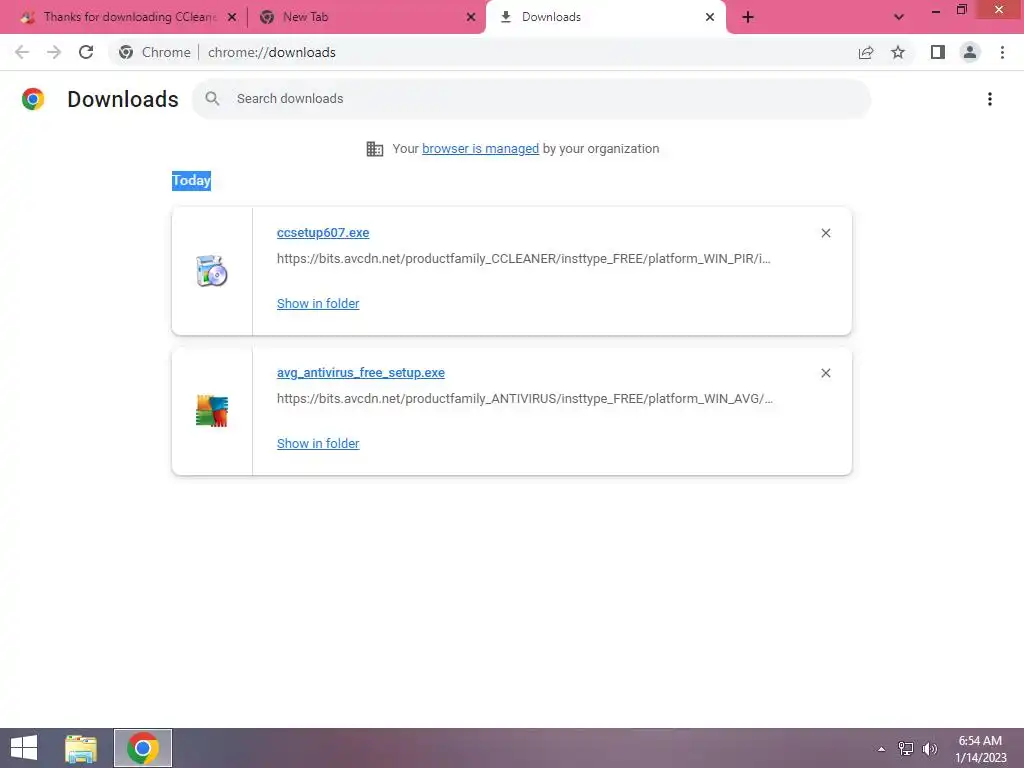Viewport: 1024px width, 768px height.
Task: Show avg_antivirus_free_setup.exe in folder
Action: click(x=318, y=443)
